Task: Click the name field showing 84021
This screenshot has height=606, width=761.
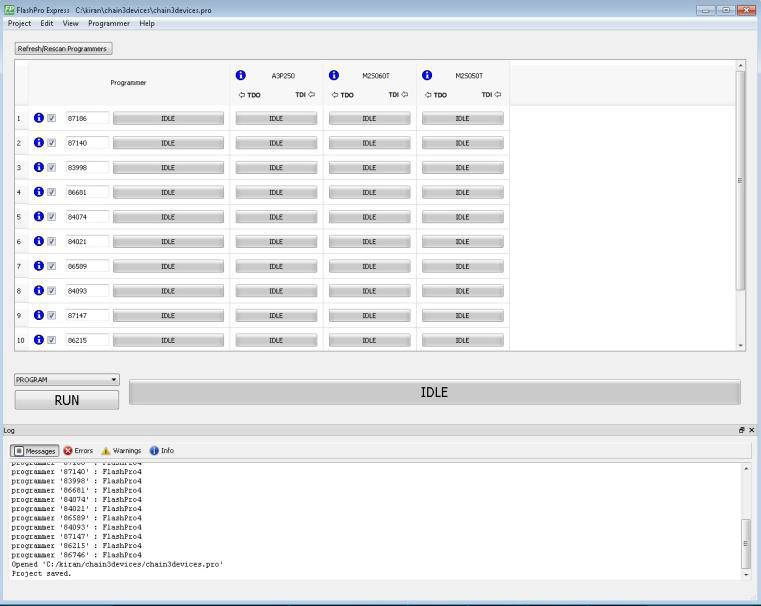Action: tap(87, 241)
